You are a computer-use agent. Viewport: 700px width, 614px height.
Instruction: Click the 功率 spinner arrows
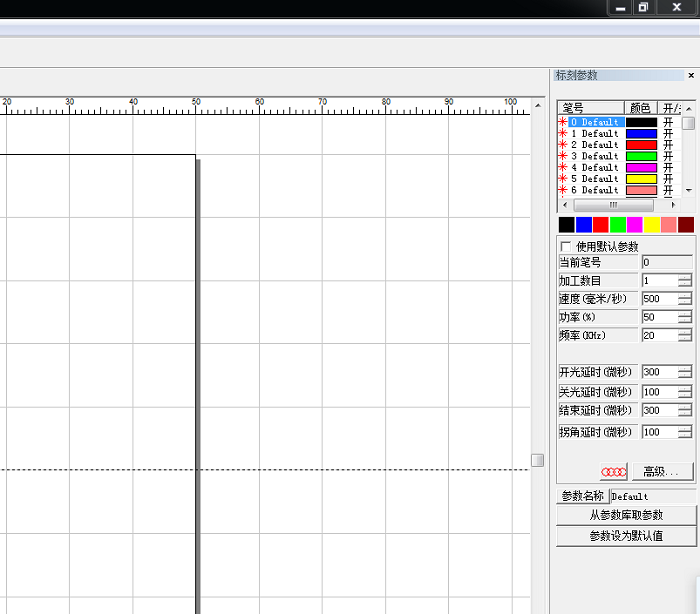point(684,317)
